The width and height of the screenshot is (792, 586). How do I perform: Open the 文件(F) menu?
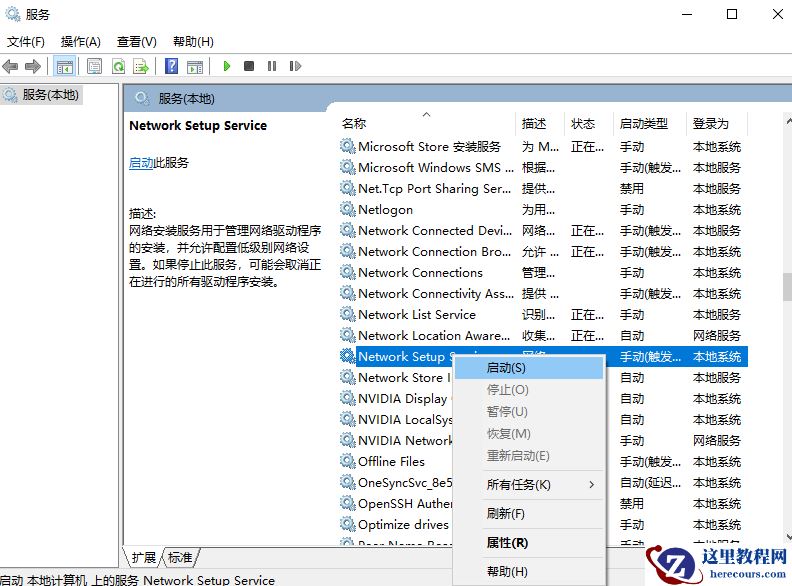pyautogui.click(x=26, y=41)
